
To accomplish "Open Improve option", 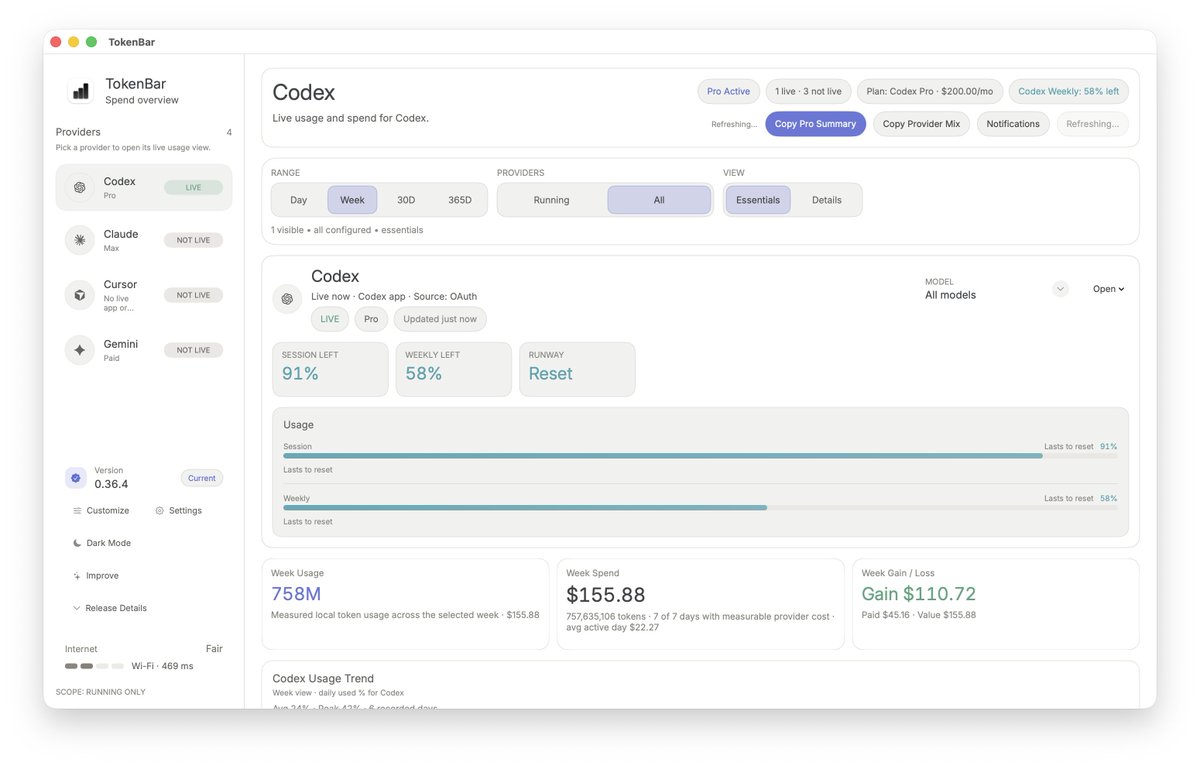I will pyautogui.click(x=96, y=576).
